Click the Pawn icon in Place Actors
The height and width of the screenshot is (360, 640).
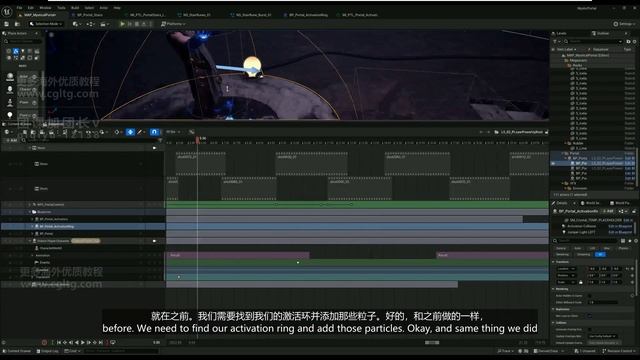pyautogui.click(x=10, y=102)
